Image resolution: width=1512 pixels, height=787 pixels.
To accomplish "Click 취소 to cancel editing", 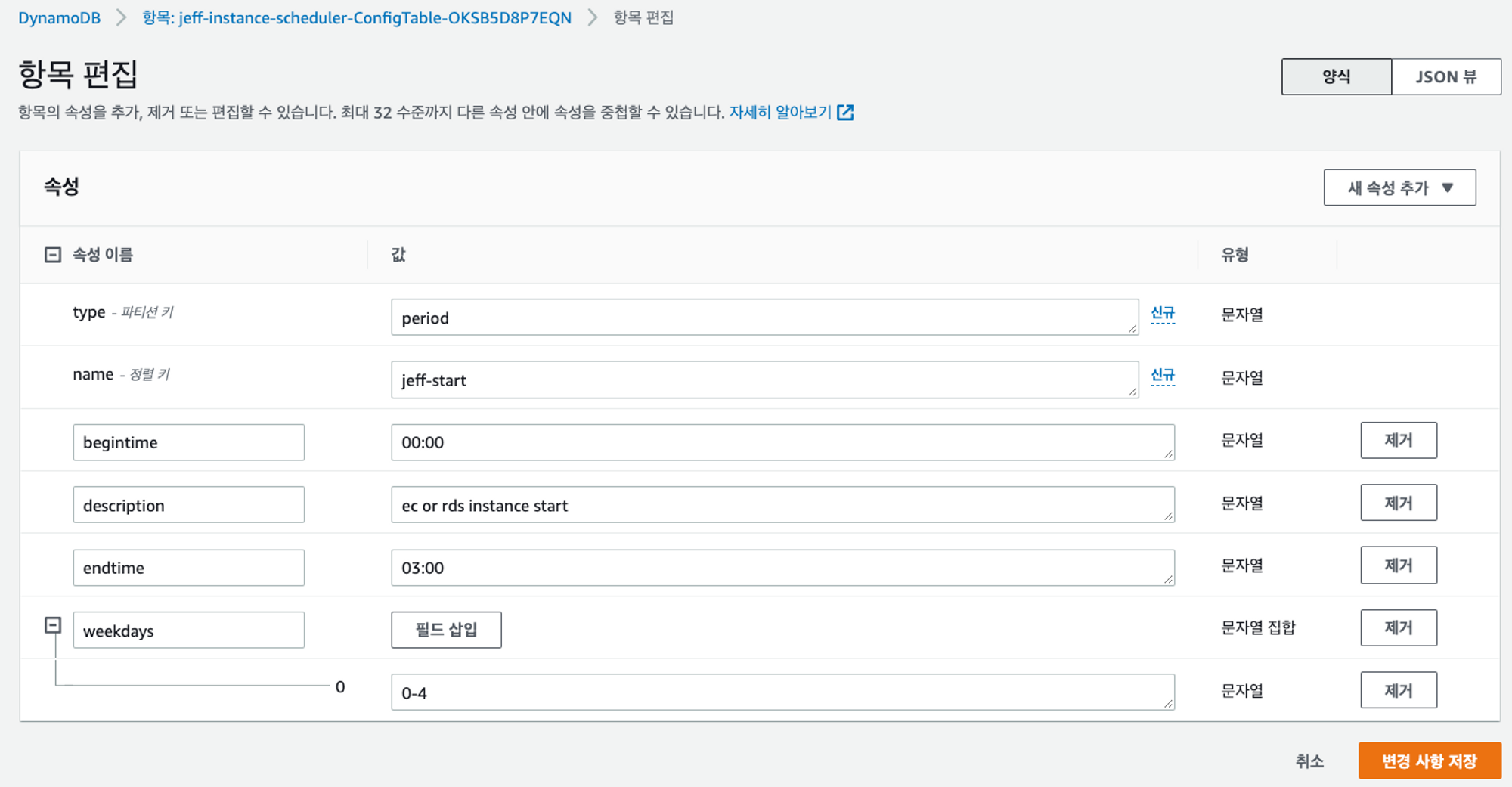I will tap(1309, 761).
